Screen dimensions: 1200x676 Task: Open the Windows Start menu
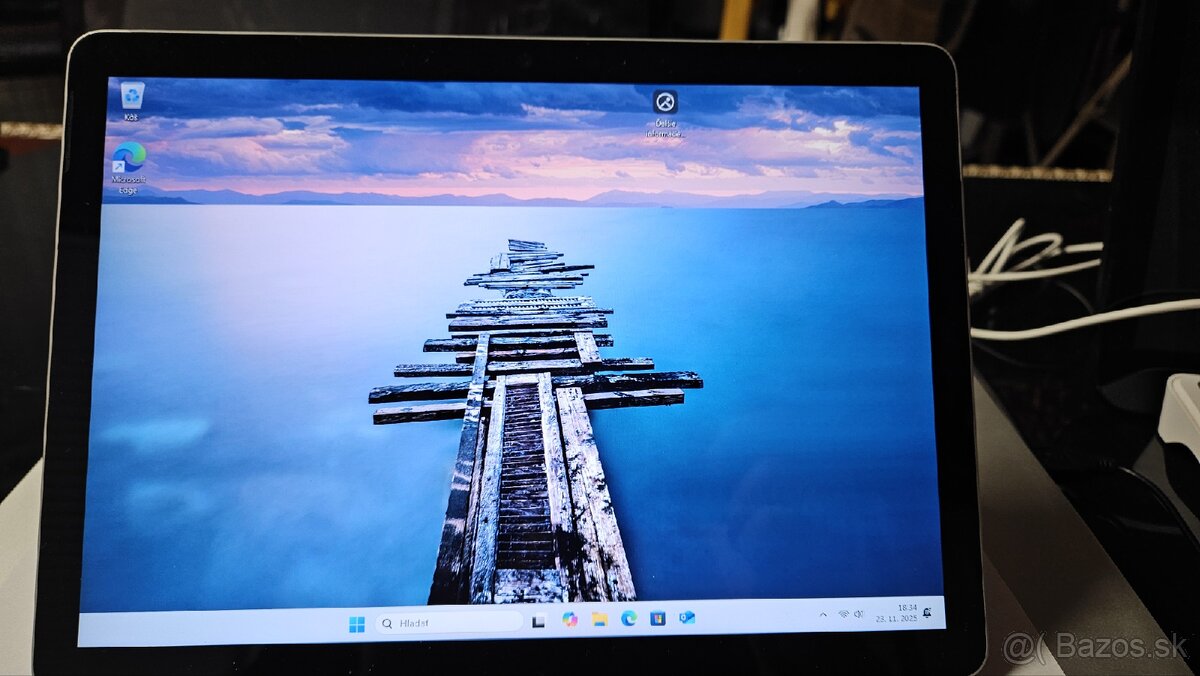click(357, 624)
